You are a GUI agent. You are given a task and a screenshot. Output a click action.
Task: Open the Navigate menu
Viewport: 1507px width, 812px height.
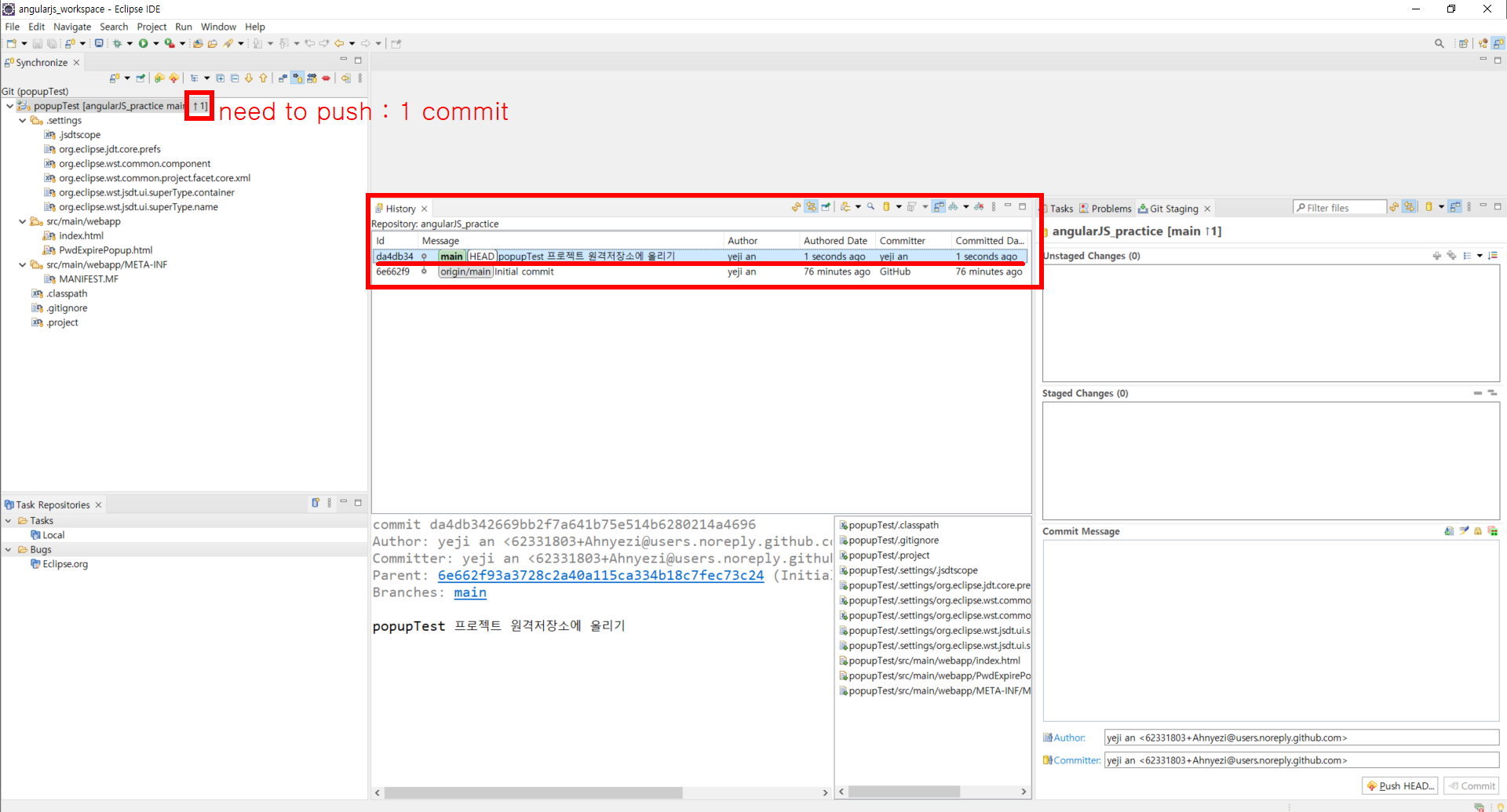point(72,27)
